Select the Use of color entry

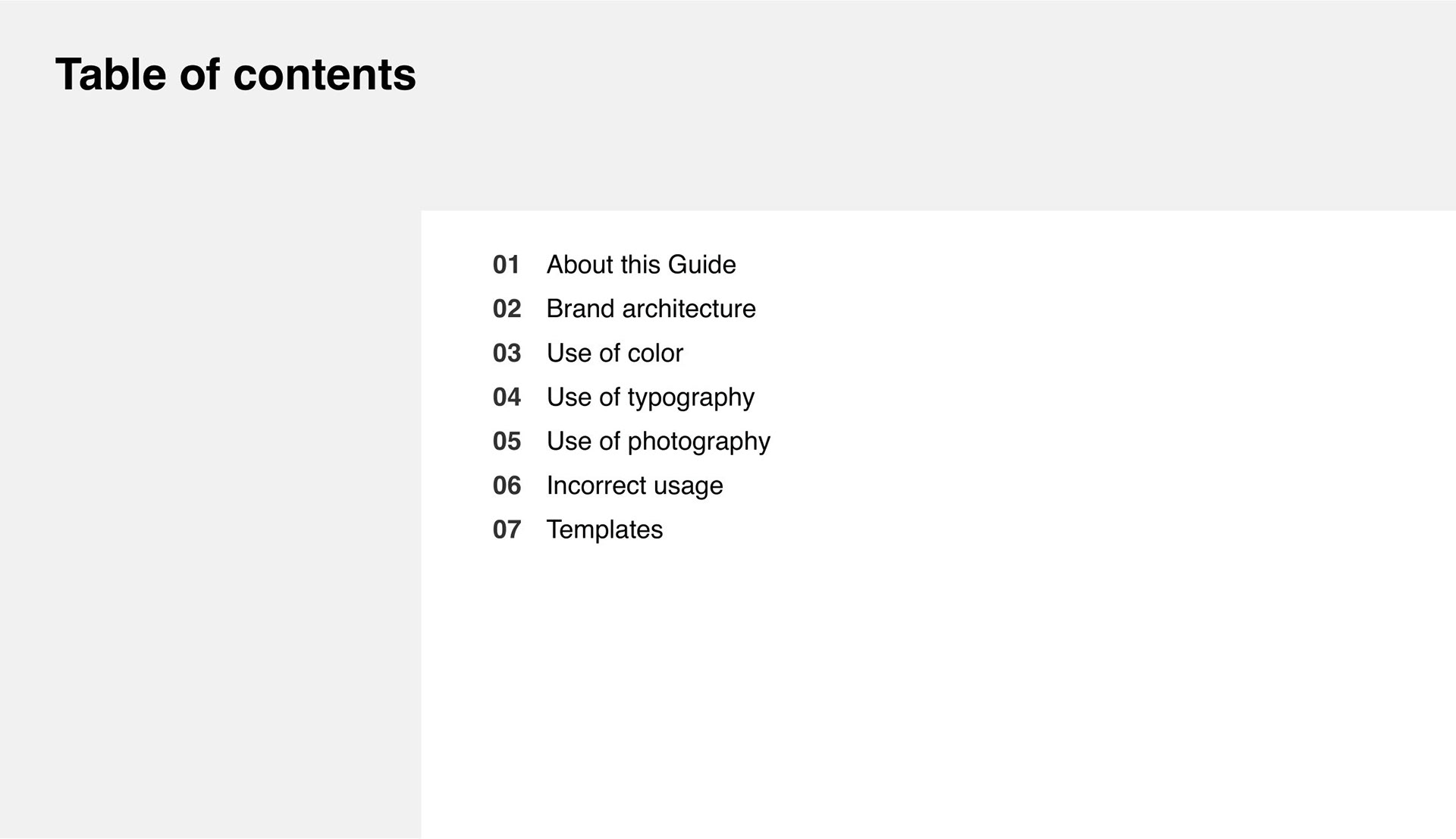[x=614, y=354]
